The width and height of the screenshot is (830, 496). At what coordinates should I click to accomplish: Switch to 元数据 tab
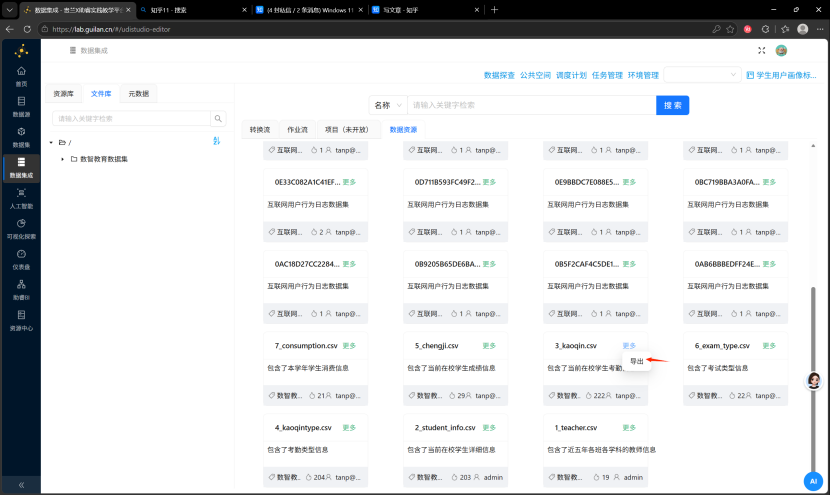[139, 94]
